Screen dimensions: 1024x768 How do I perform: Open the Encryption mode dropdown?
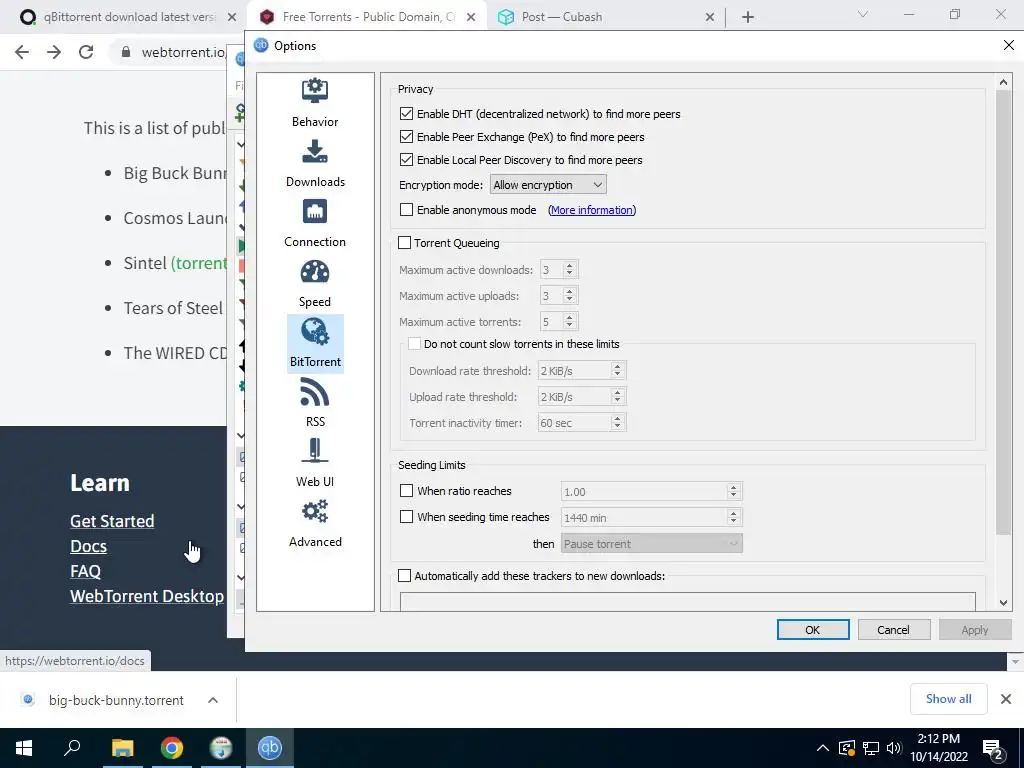(548, 185)
